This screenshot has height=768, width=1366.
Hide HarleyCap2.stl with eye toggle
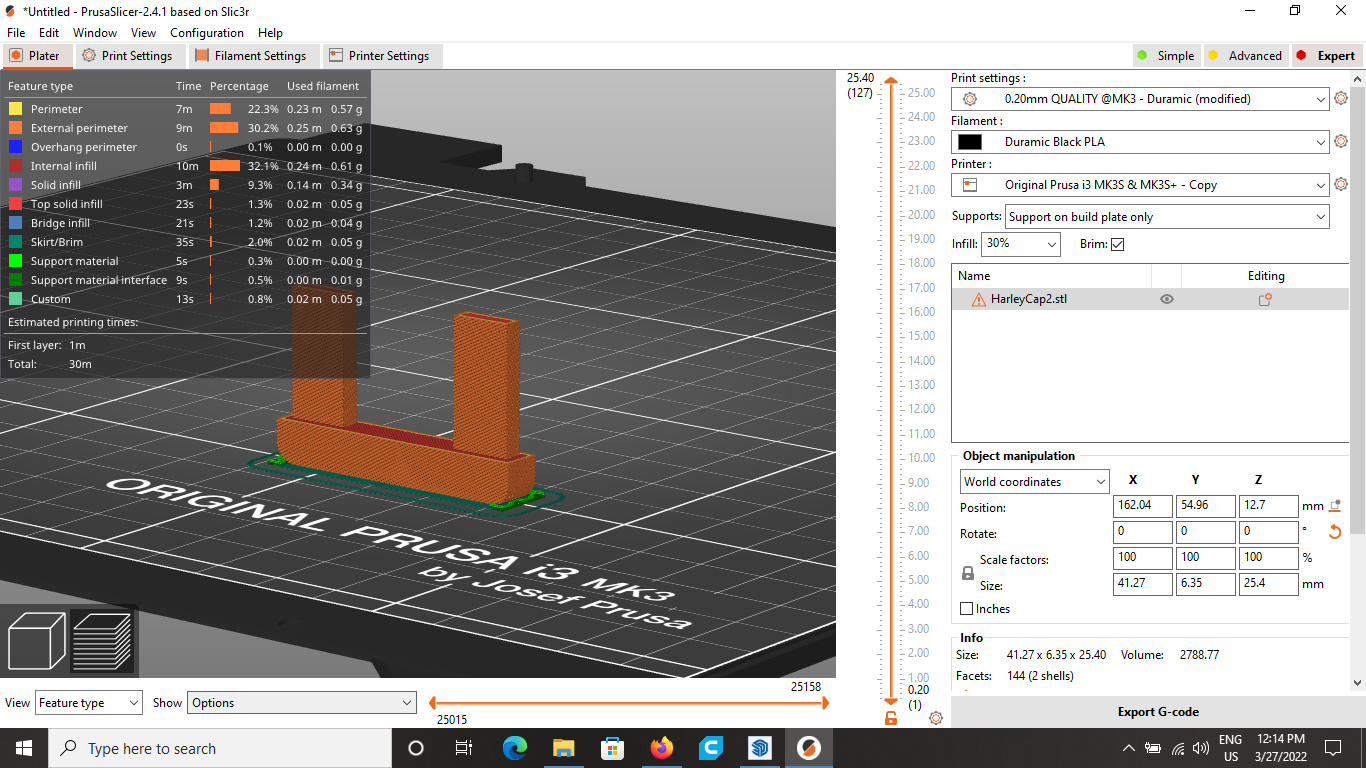pyautogui.click(x=1166, y=298)
